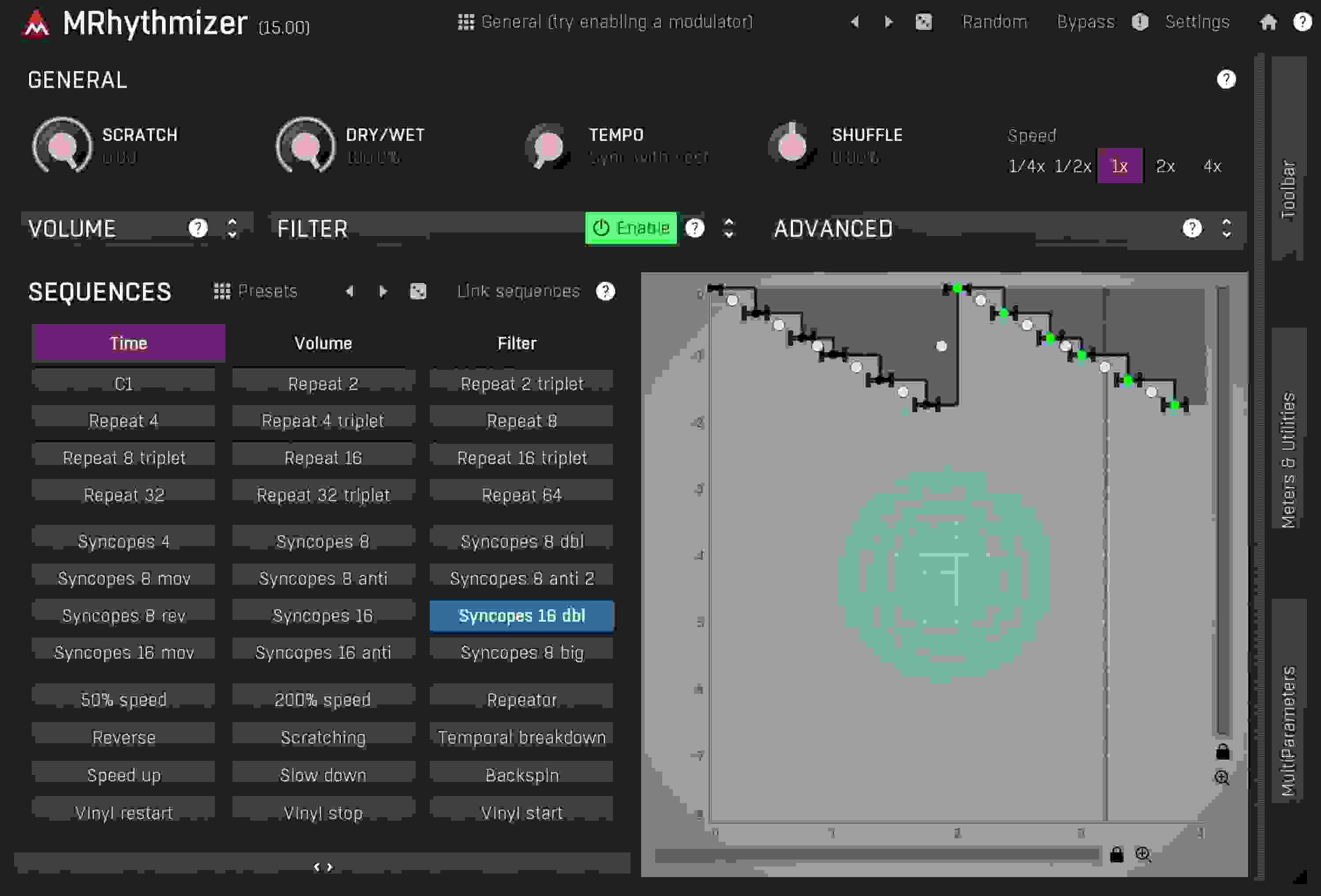Screen dimensions: 1321x896
Task: Expand the Volume panel with its chevron
Action: [x=231, y=229]
